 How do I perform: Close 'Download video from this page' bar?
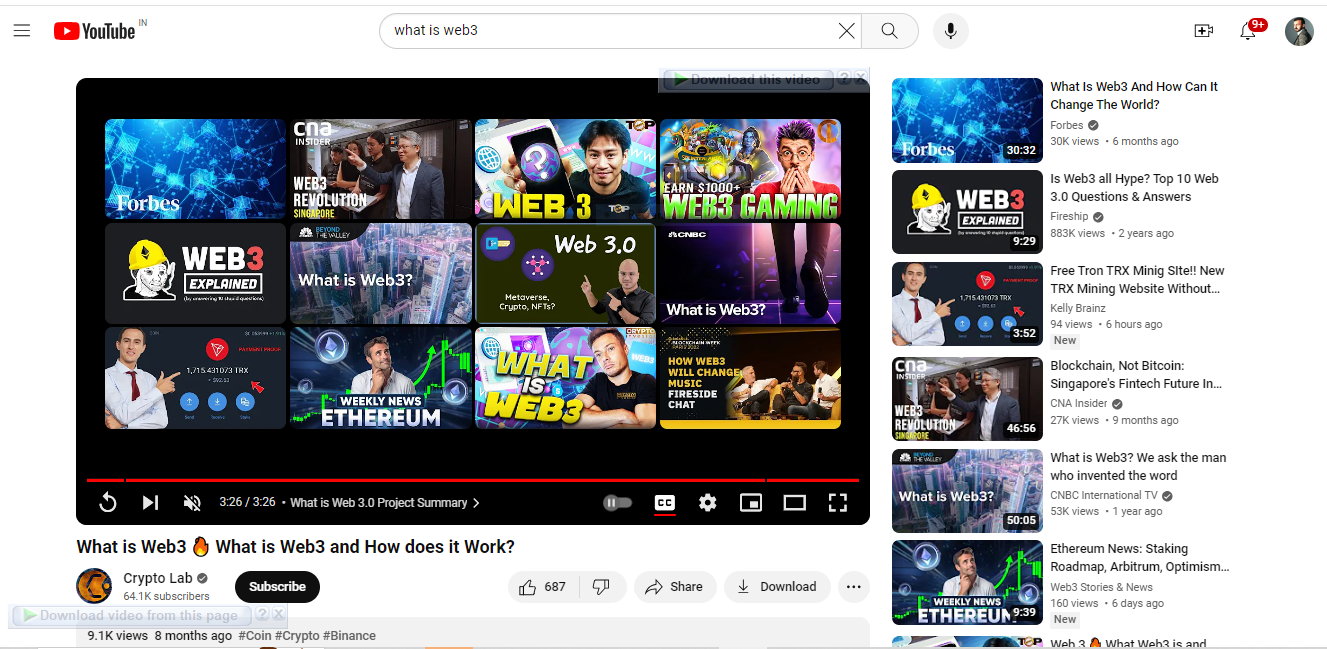(x=279, y=616)
